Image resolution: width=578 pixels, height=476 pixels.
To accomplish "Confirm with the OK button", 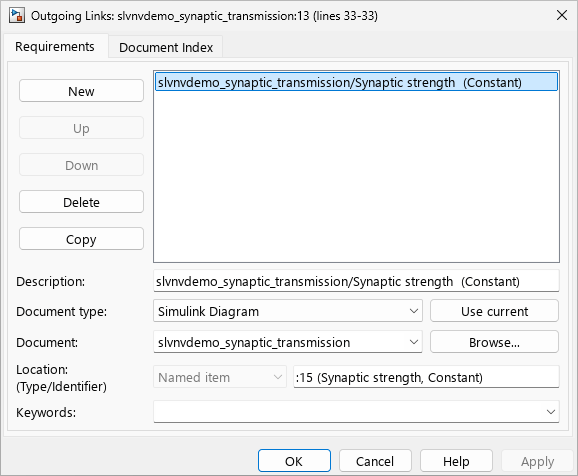I will tap(294, 461).
